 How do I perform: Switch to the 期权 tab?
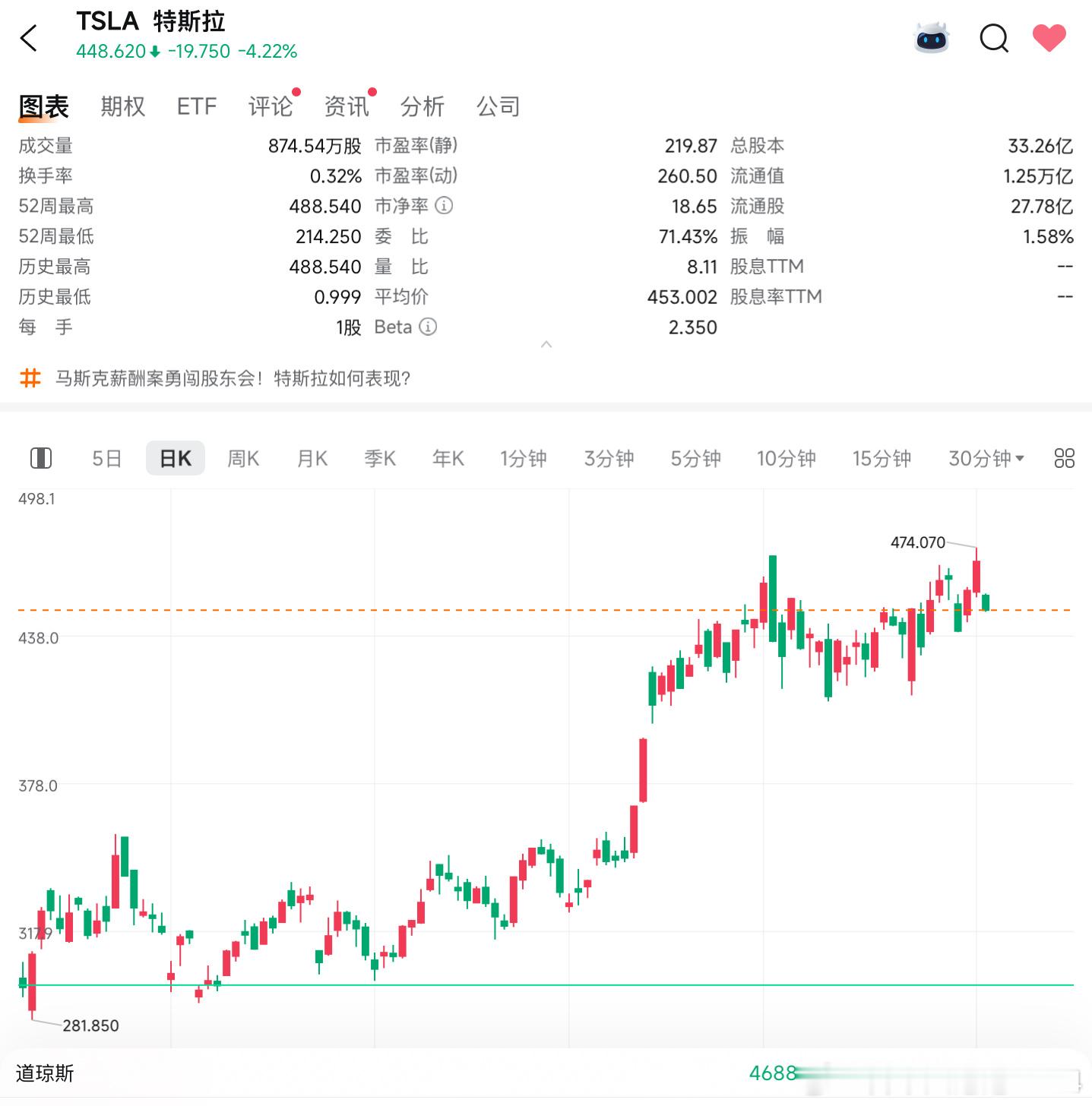coord(122,106)
